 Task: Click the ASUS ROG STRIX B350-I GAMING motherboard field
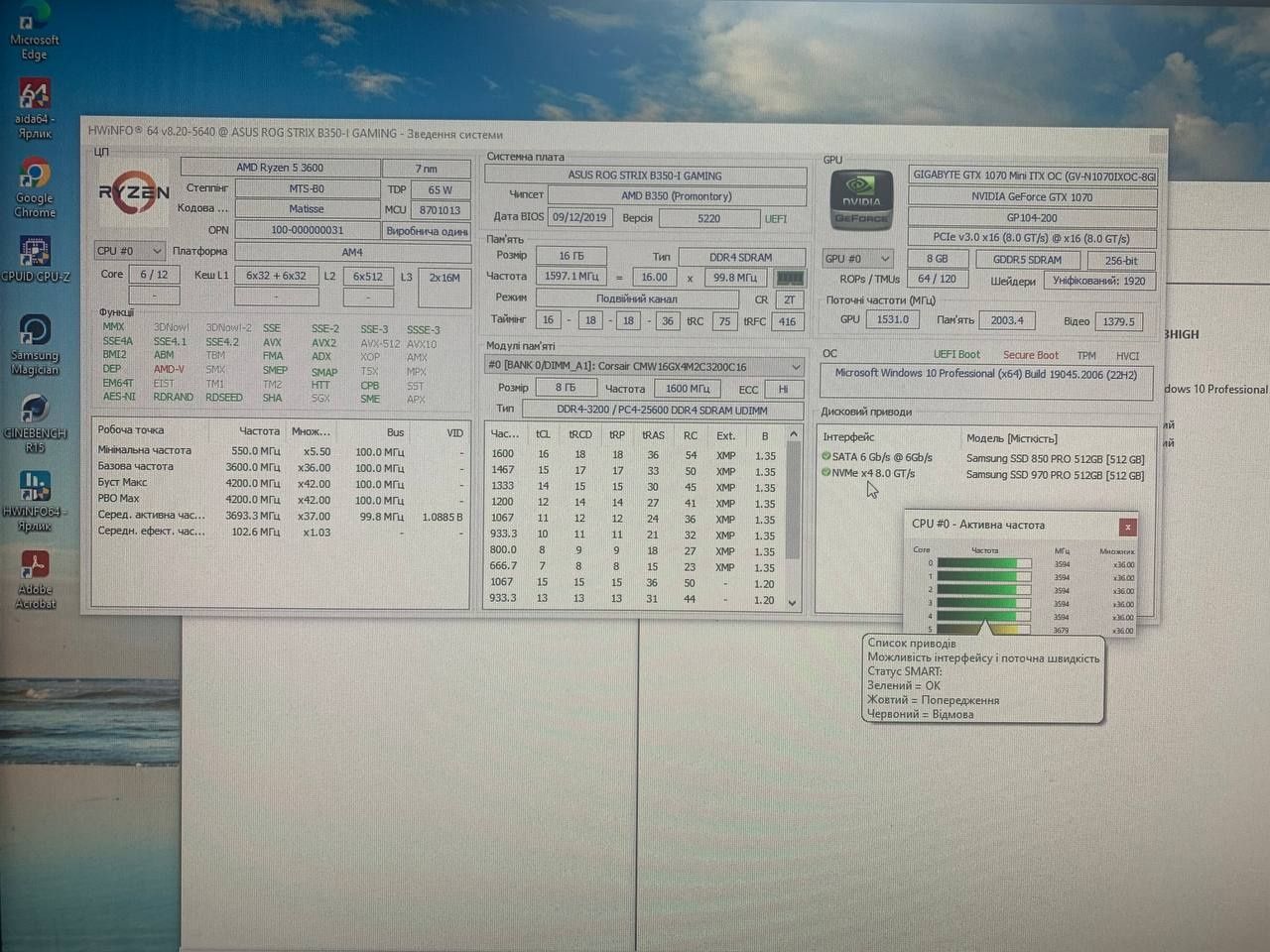point(645,176)
